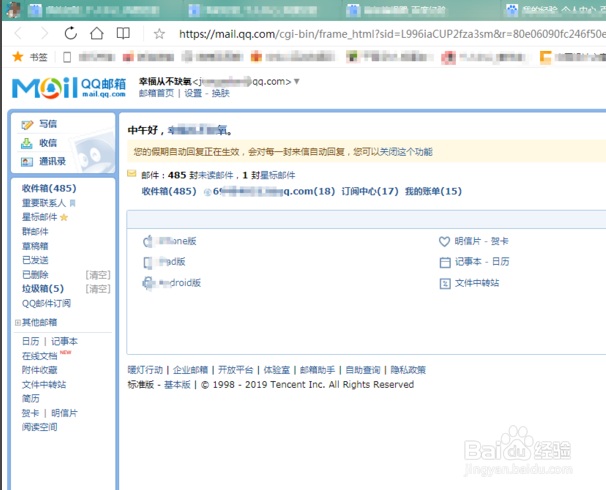
Task: Open 通讯录 contacts
Action: tap(52, 161)
